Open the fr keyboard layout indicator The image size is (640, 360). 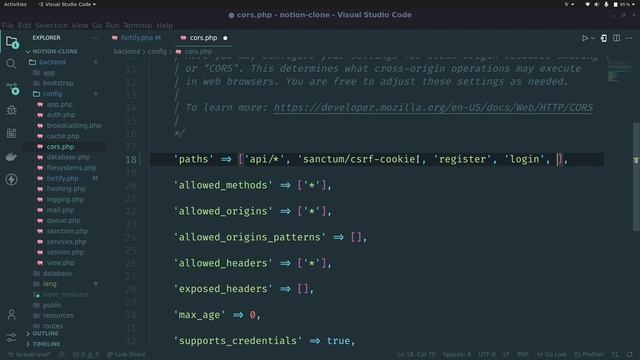(569, 4)
